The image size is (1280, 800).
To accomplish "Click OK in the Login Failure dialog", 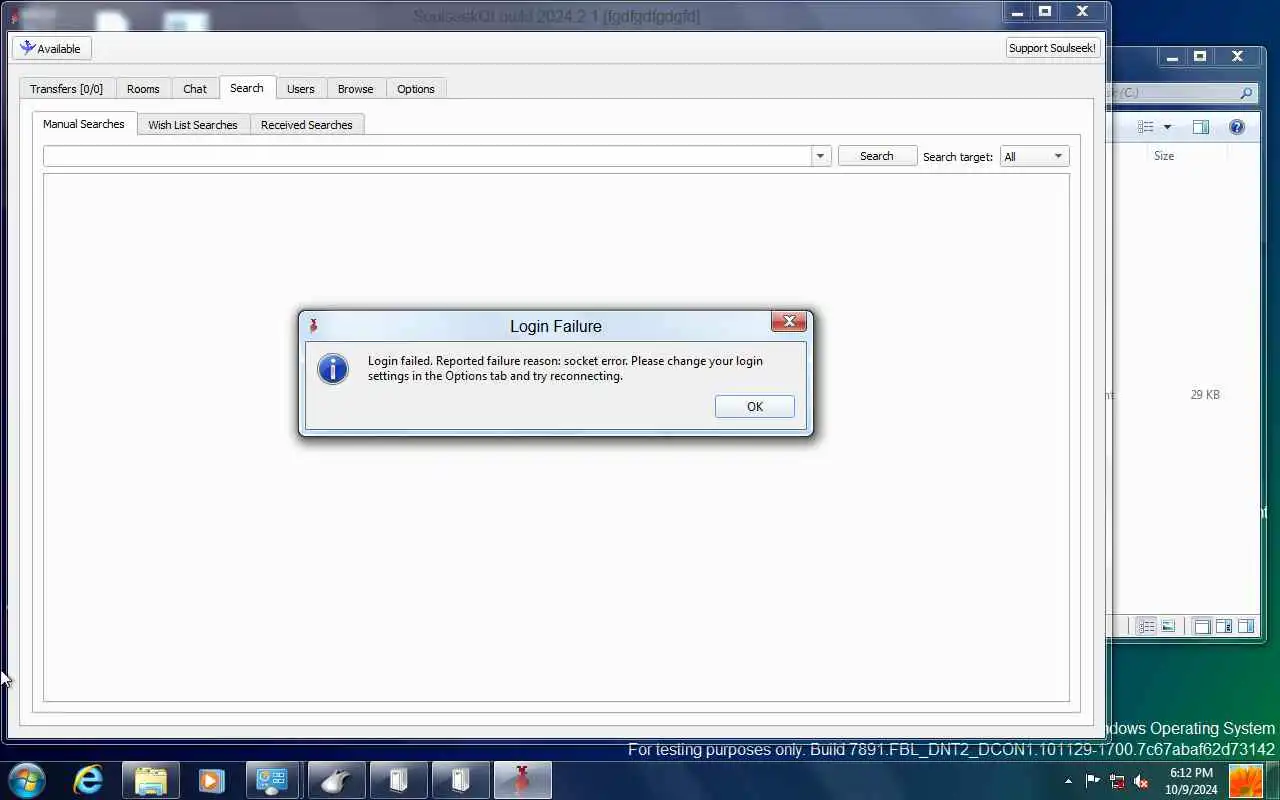I will click(755, 406).
